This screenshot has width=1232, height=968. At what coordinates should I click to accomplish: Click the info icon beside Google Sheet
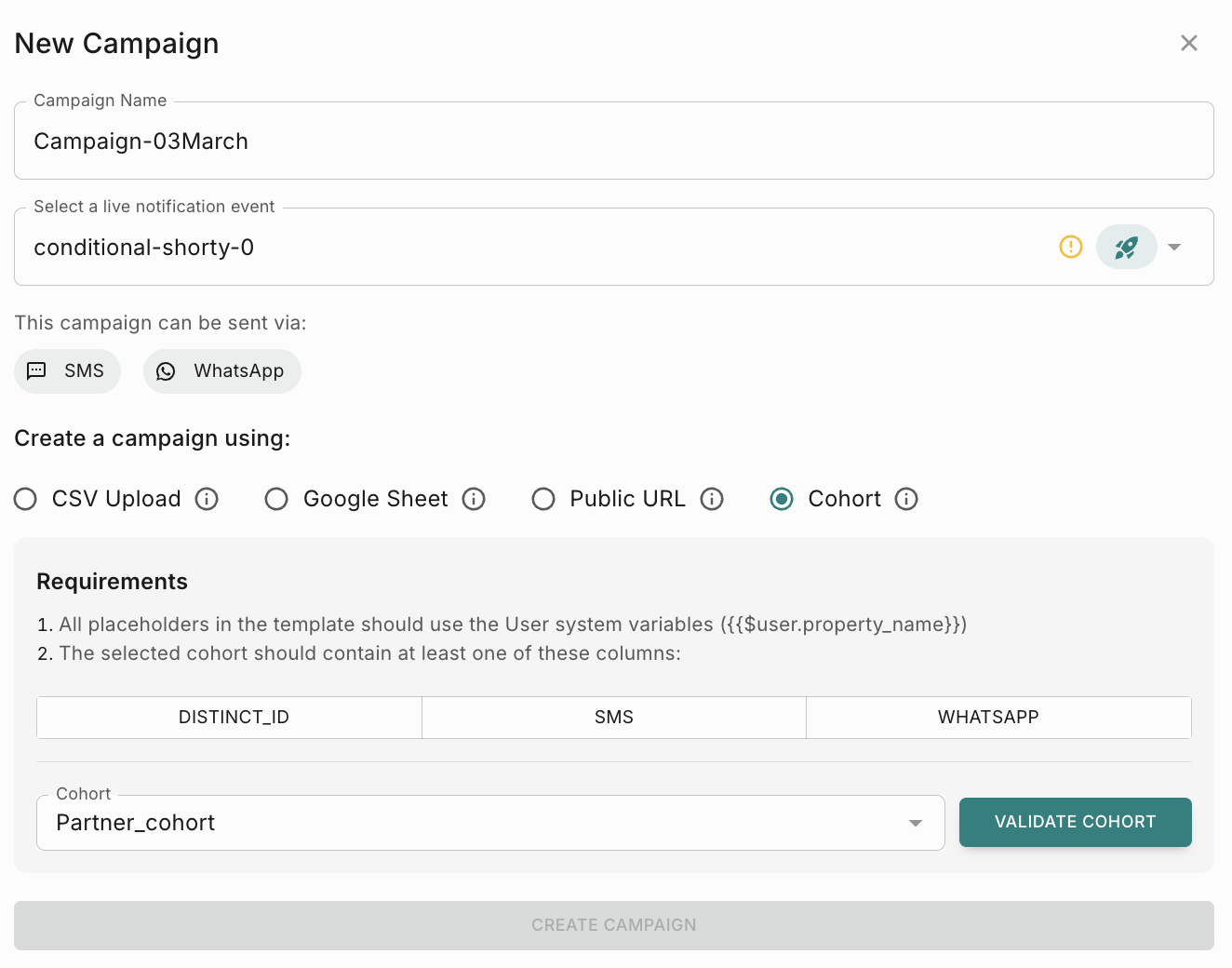pos(474,499)
